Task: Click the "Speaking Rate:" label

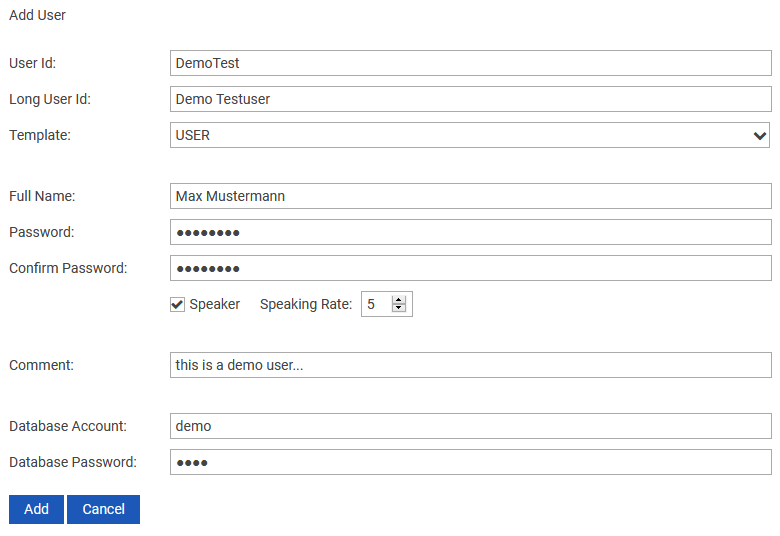Action: point(306,304)
